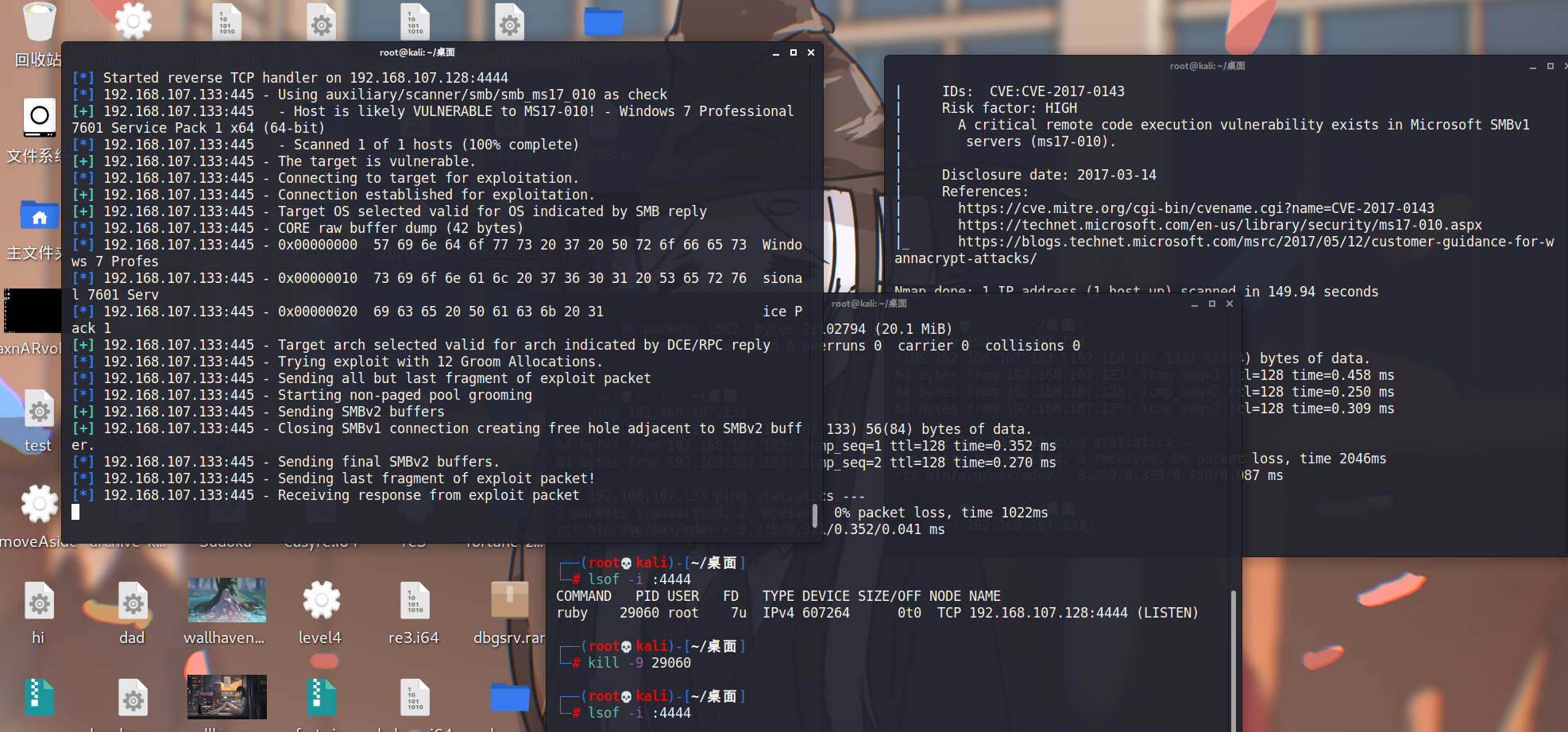
Task: Open the blue folder in the top desktop row
Action: click(x=604, y=21)
